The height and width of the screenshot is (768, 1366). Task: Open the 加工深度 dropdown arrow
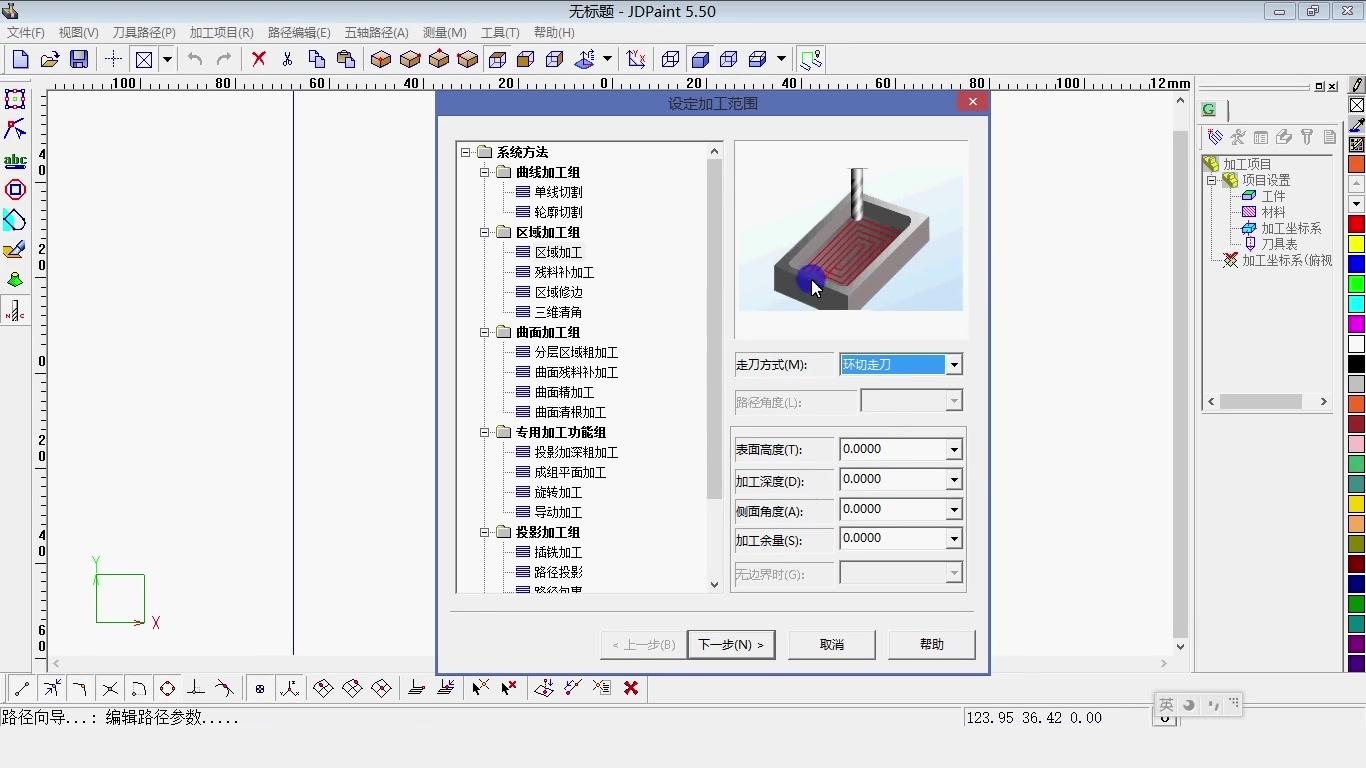click(x=954, y=479)
